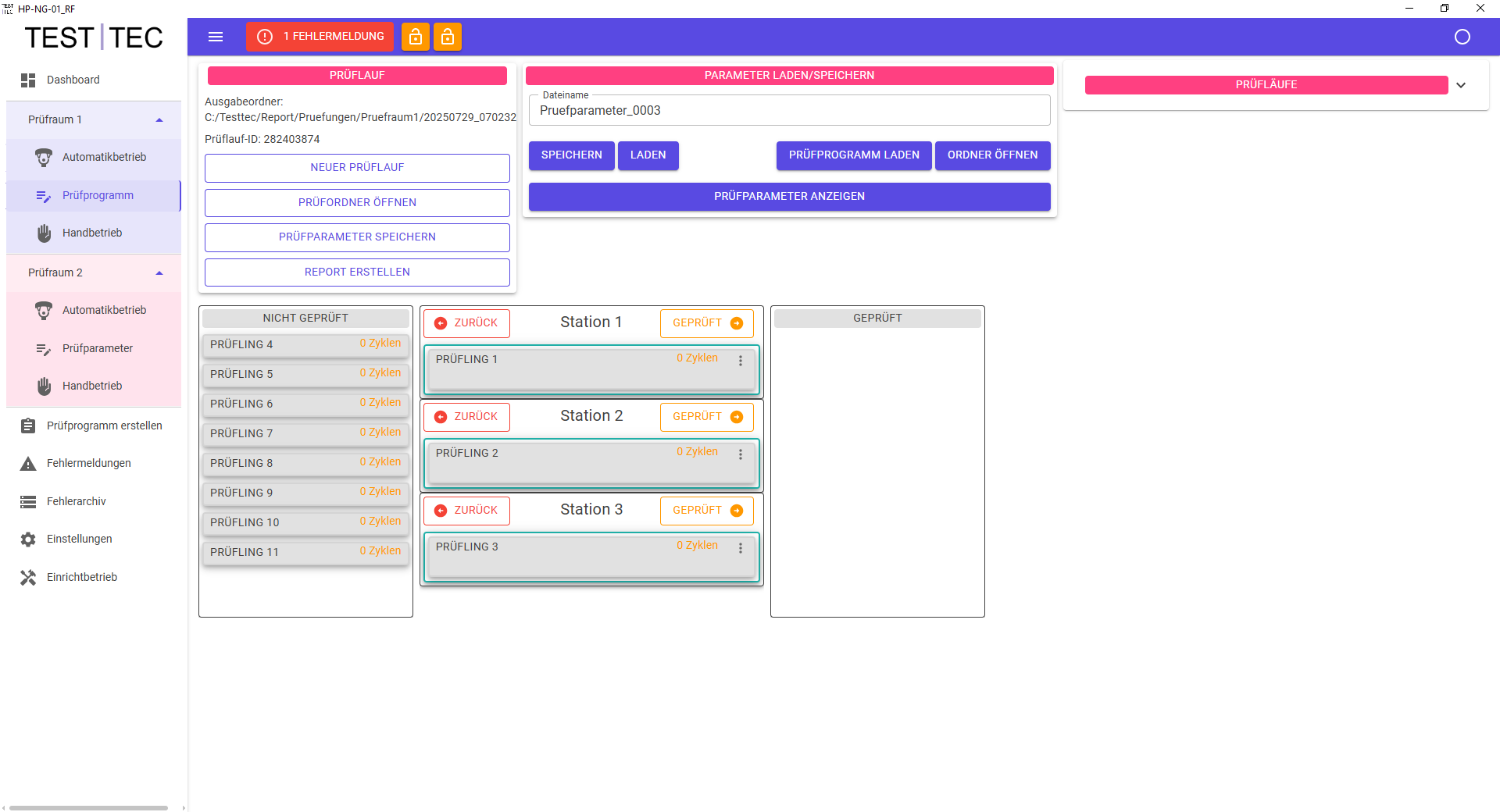Expand the Prüfläufe panel chevron

coord(1460,85)
